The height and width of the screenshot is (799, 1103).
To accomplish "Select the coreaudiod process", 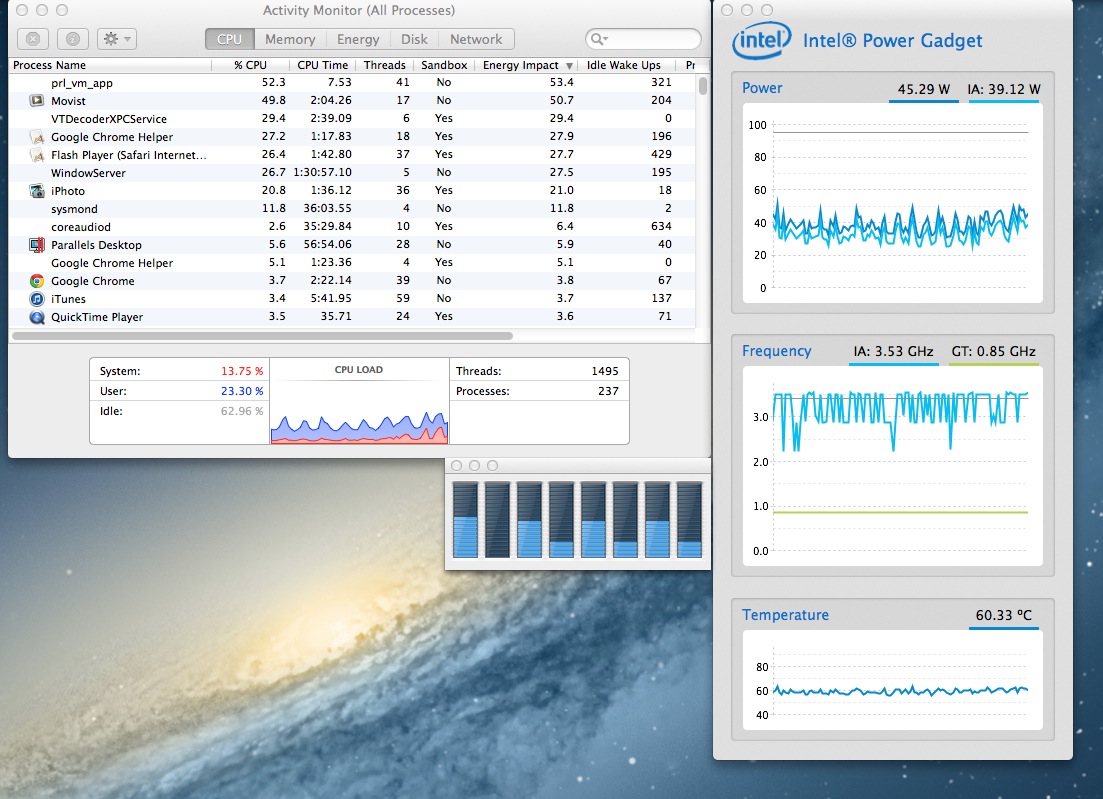I will pyautogui.click(x=352, y=226).
